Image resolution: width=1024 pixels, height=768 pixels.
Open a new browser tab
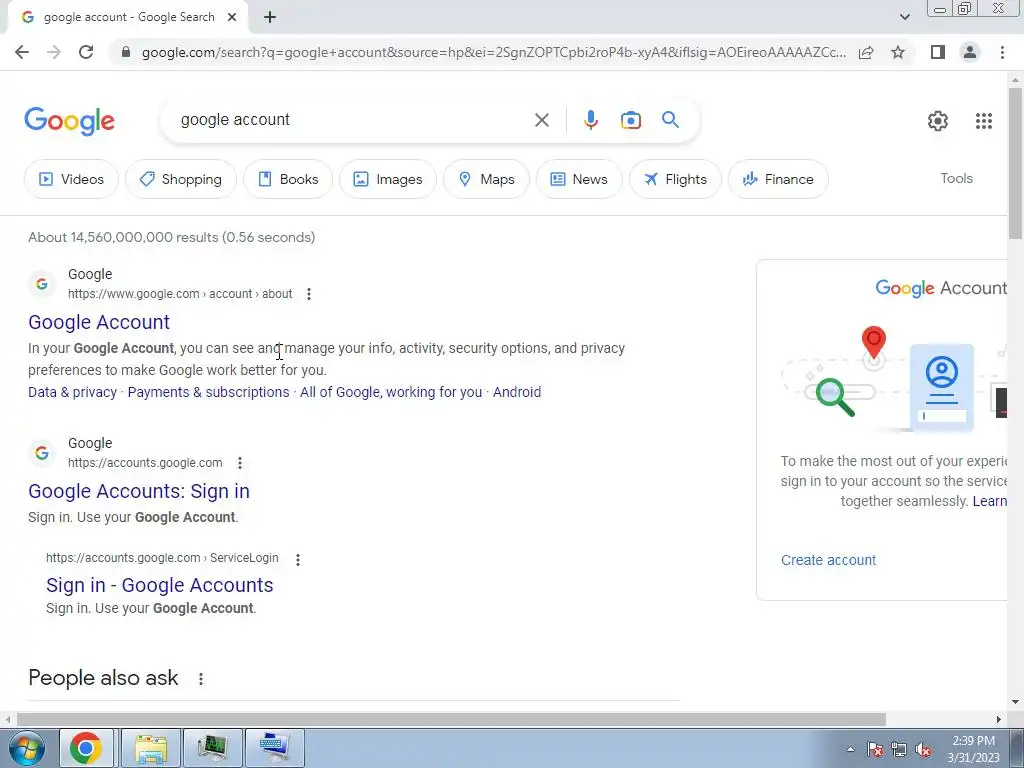pyautogui.click(x=270, y=18)
